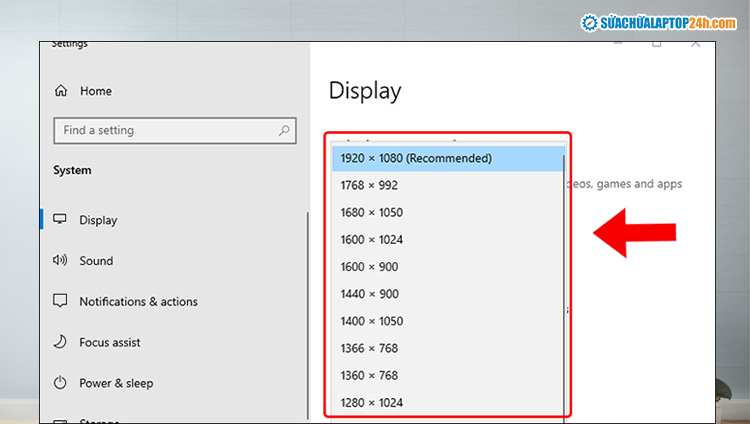The width and height of the screenshot is (750, 424).
Task: Minimize the Settings window
Action: 618,43
